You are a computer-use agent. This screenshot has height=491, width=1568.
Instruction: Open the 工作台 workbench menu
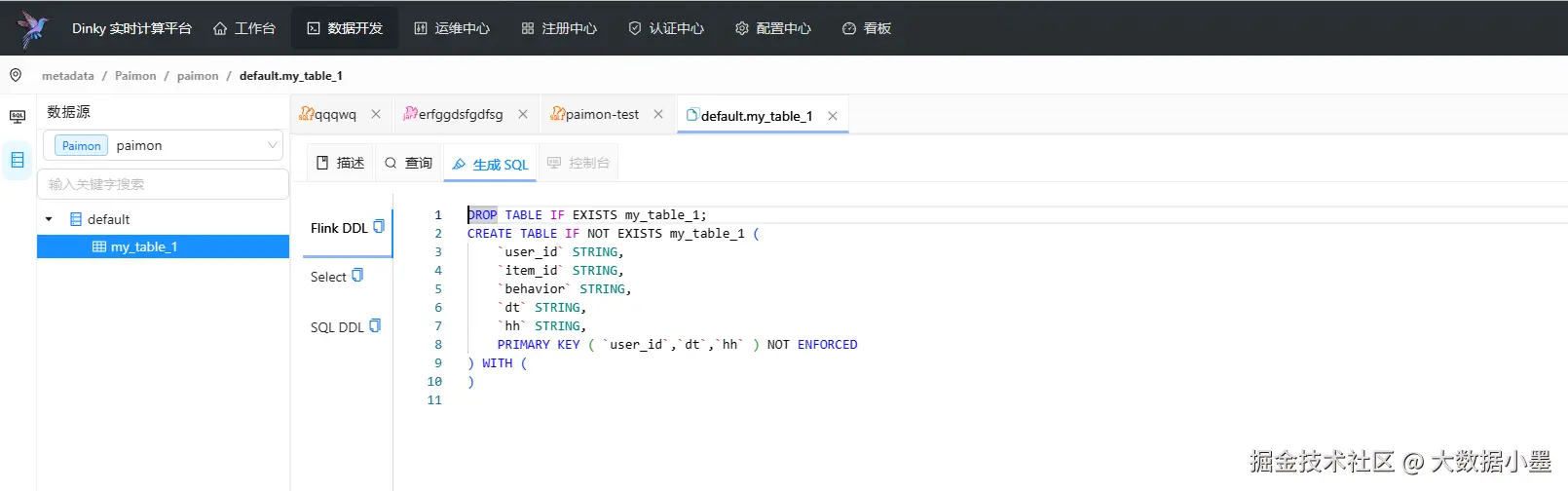pos(244,28)
